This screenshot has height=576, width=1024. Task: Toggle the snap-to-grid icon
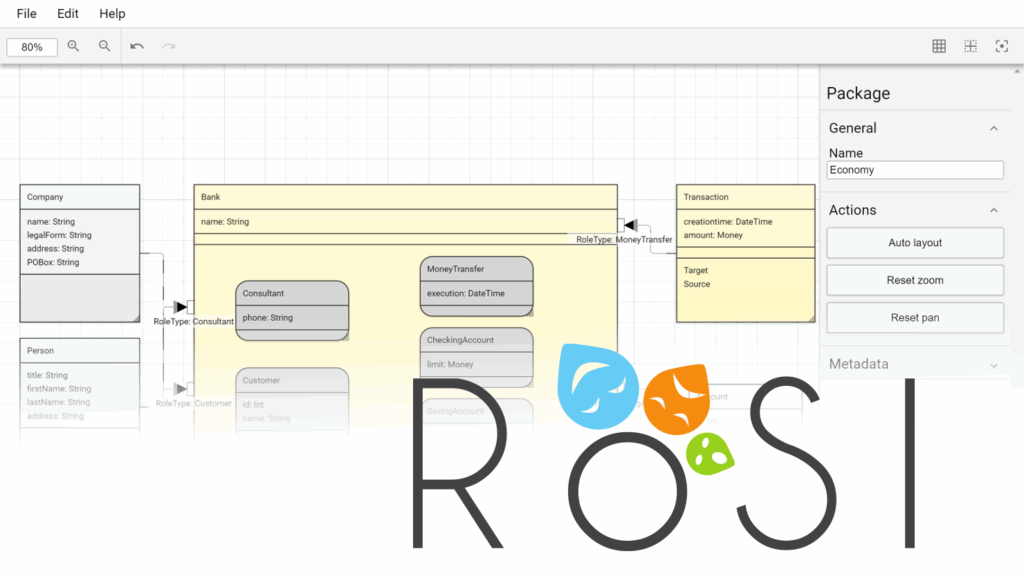pos(970,46)
